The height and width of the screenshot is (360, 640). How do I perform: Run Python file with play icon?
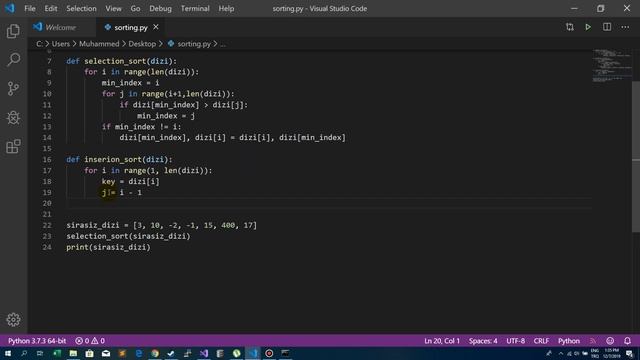point(588,27)
